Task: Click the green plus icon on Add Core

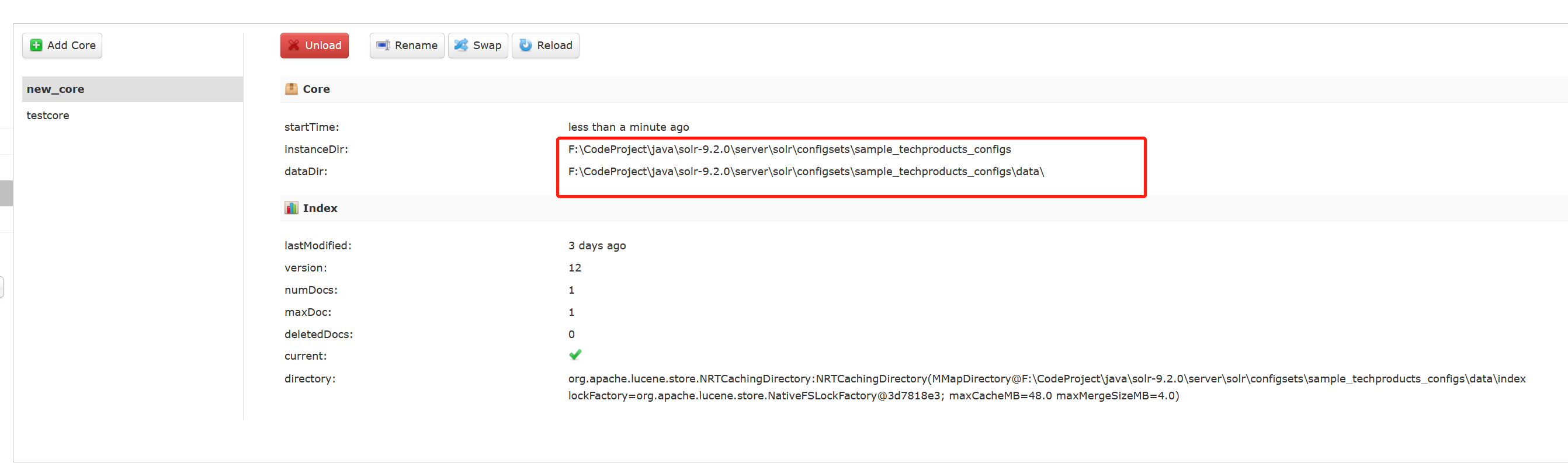Action: pyautogui.click(x=36, y=46)
